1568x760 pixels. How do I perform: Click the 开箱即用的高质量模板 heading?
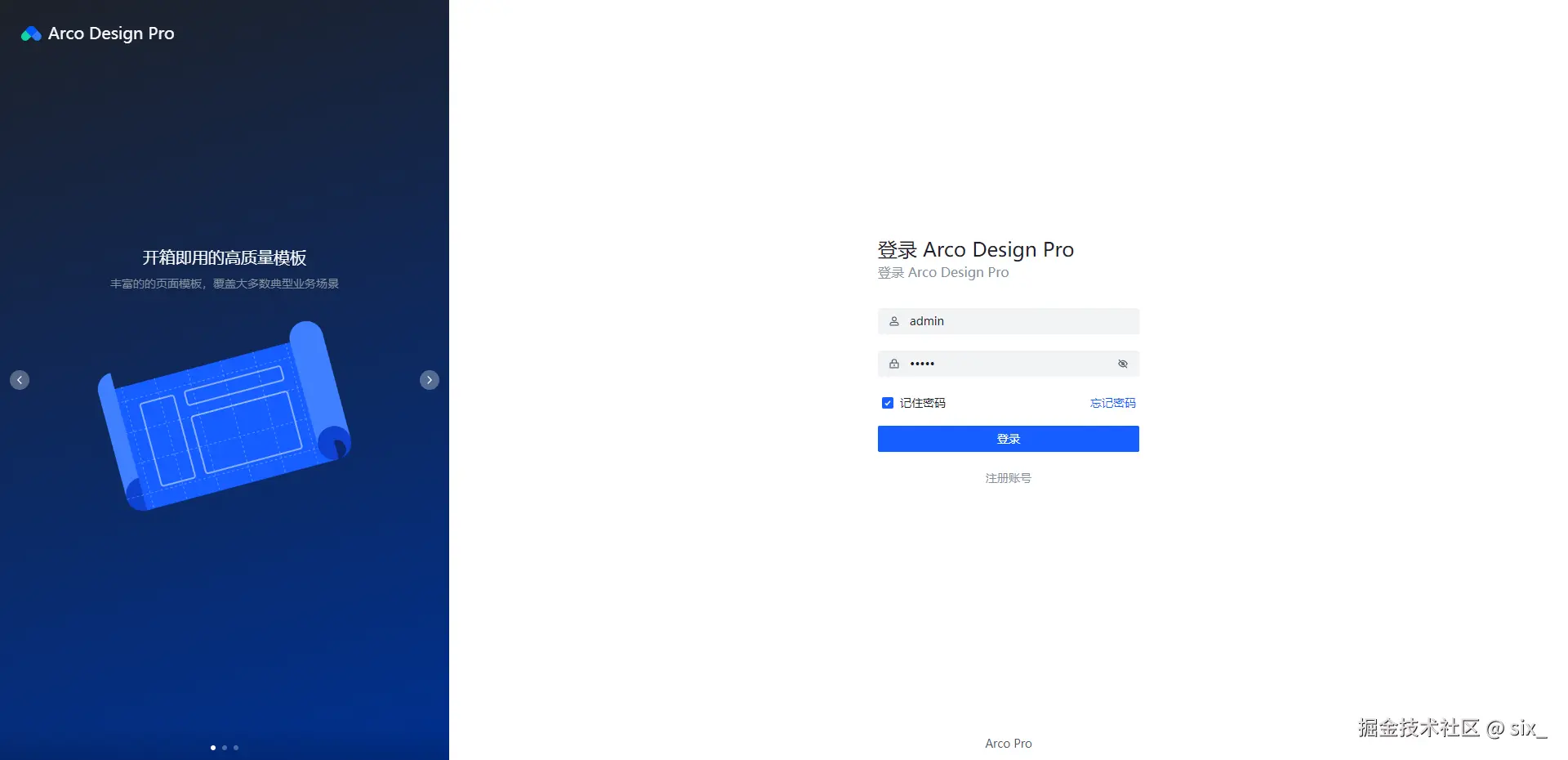point(225,257)
